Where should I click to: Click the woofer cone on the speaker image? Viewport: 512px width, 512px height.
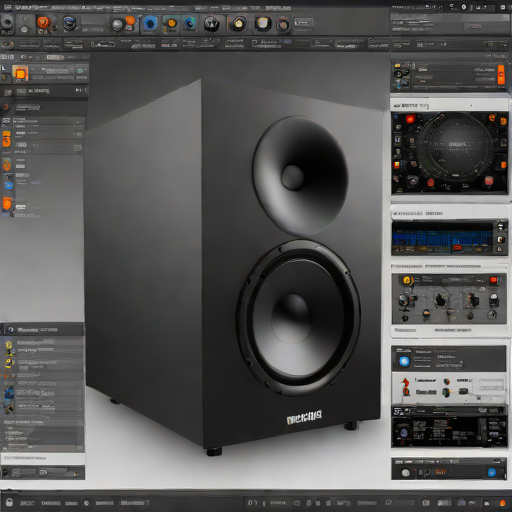298,318
